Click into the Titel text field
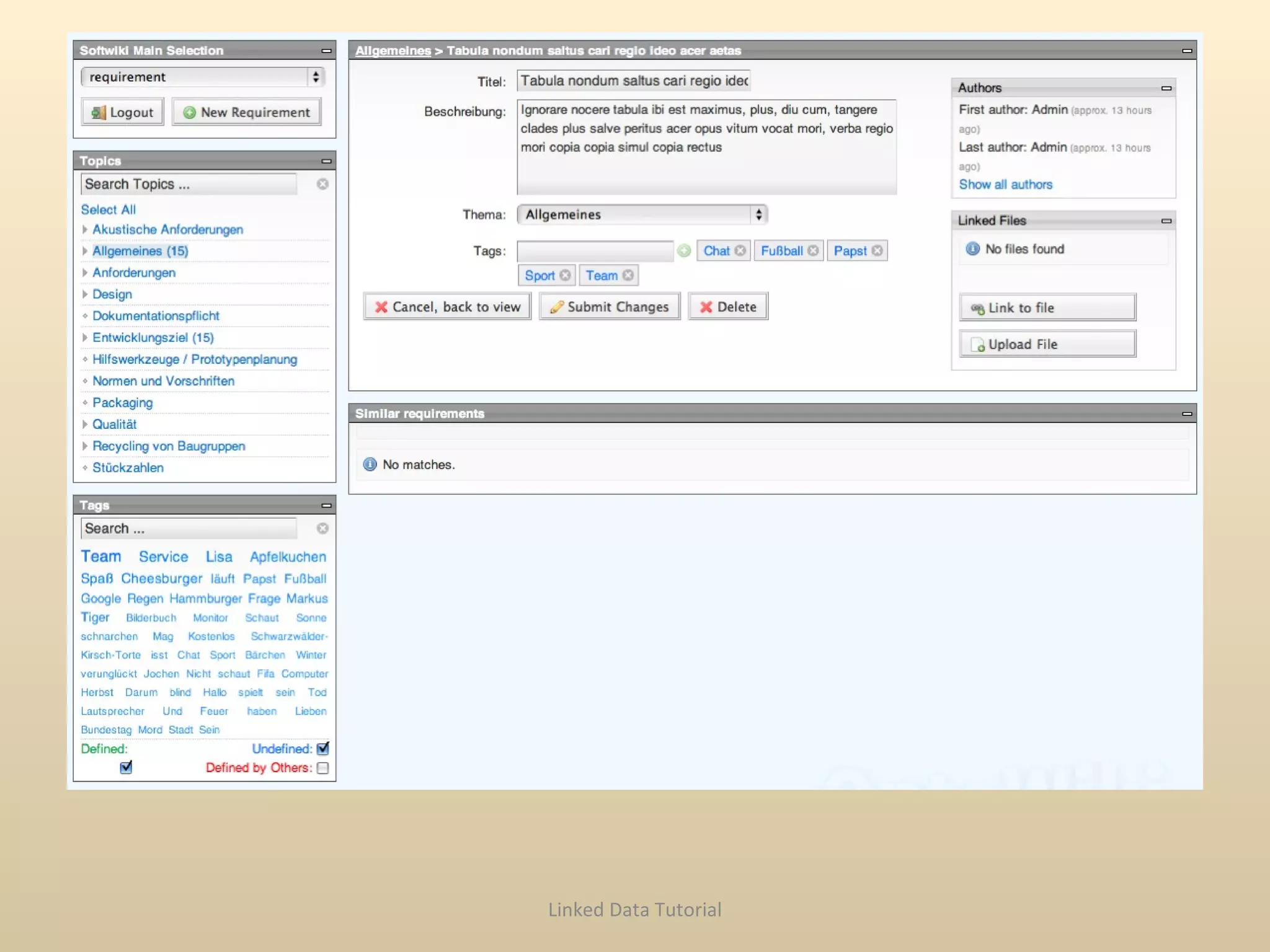Screen dimensions: 1270x952 [633, 81]
